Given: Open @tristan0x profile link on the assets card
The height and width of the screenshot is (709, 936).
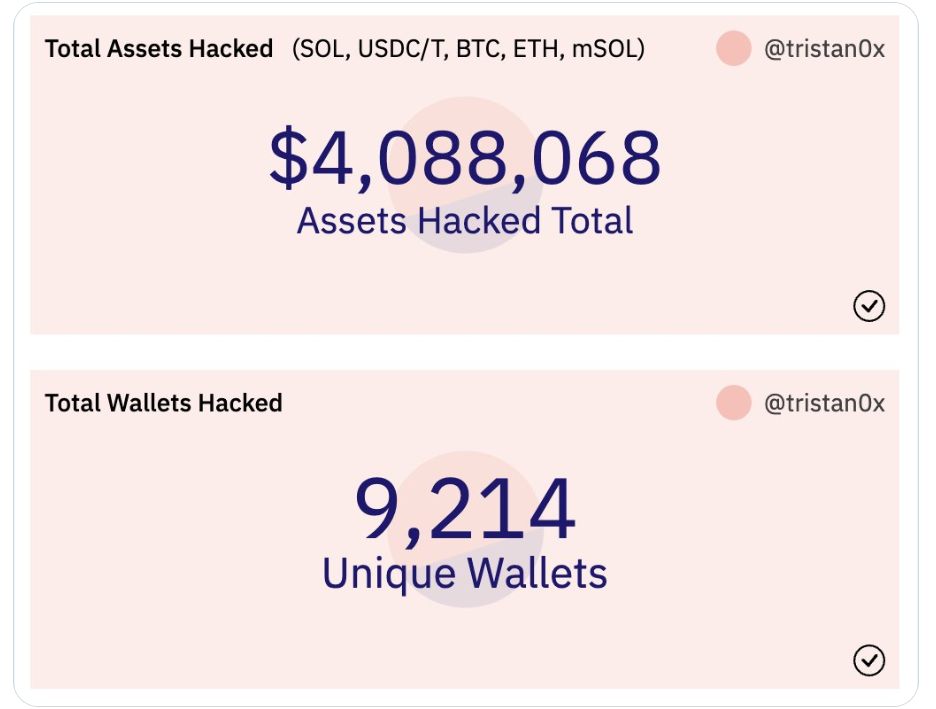Looking at the screenshot, I should coord(824,49).
